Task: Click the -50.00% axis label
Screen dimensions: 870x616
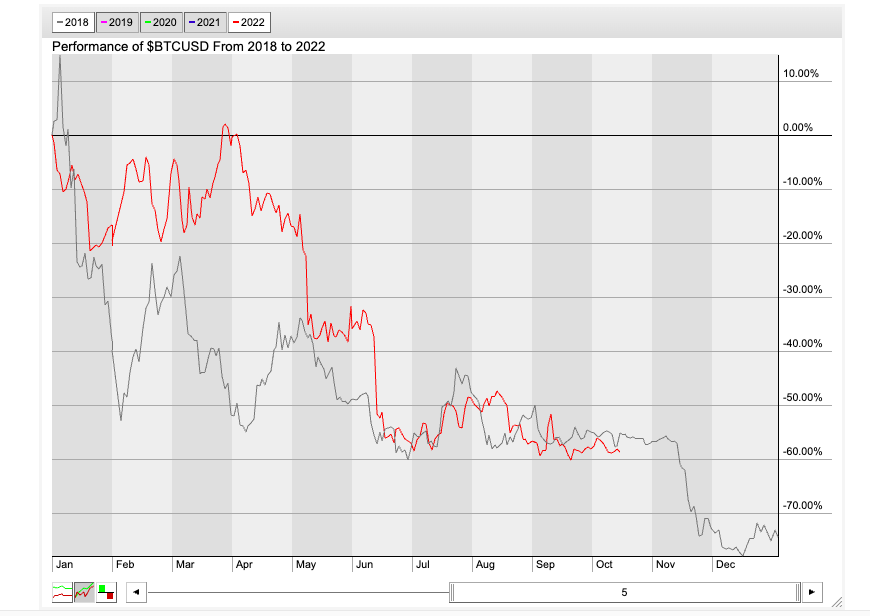Action: (x=802, y=397)
